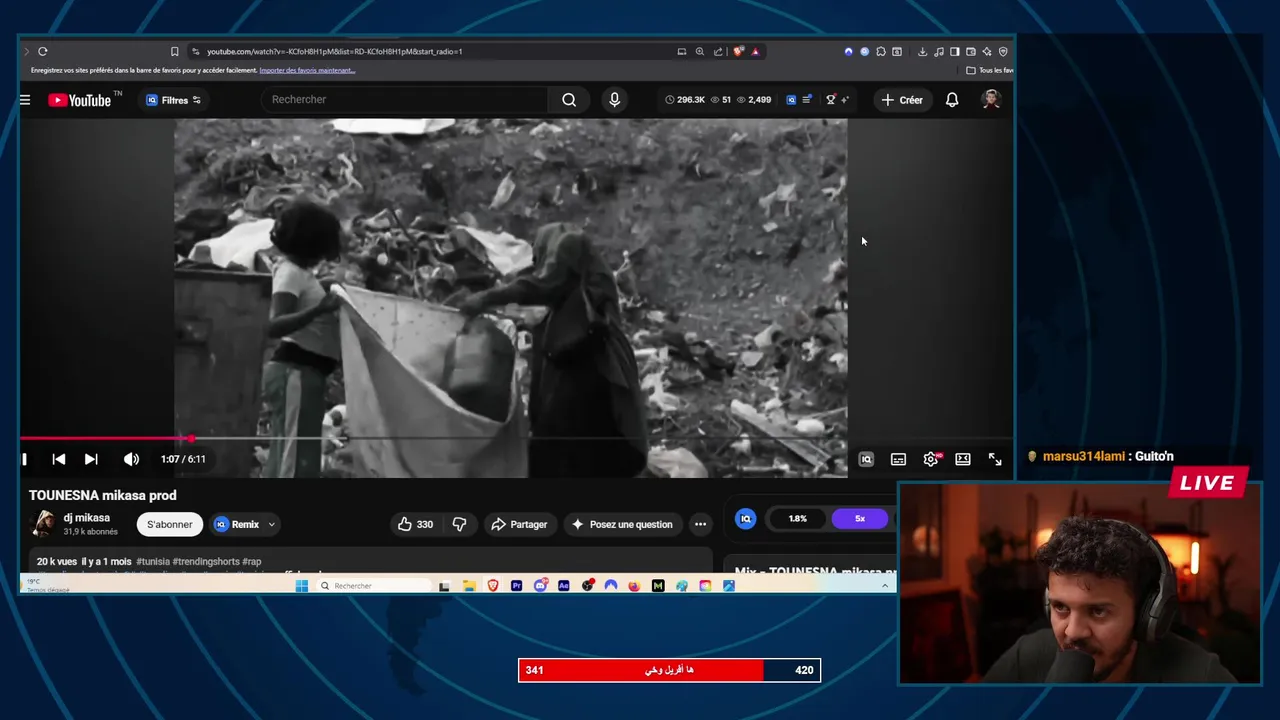Click the vidIQ Remix button
The image size is (1280, 720).
click(237, 524)
